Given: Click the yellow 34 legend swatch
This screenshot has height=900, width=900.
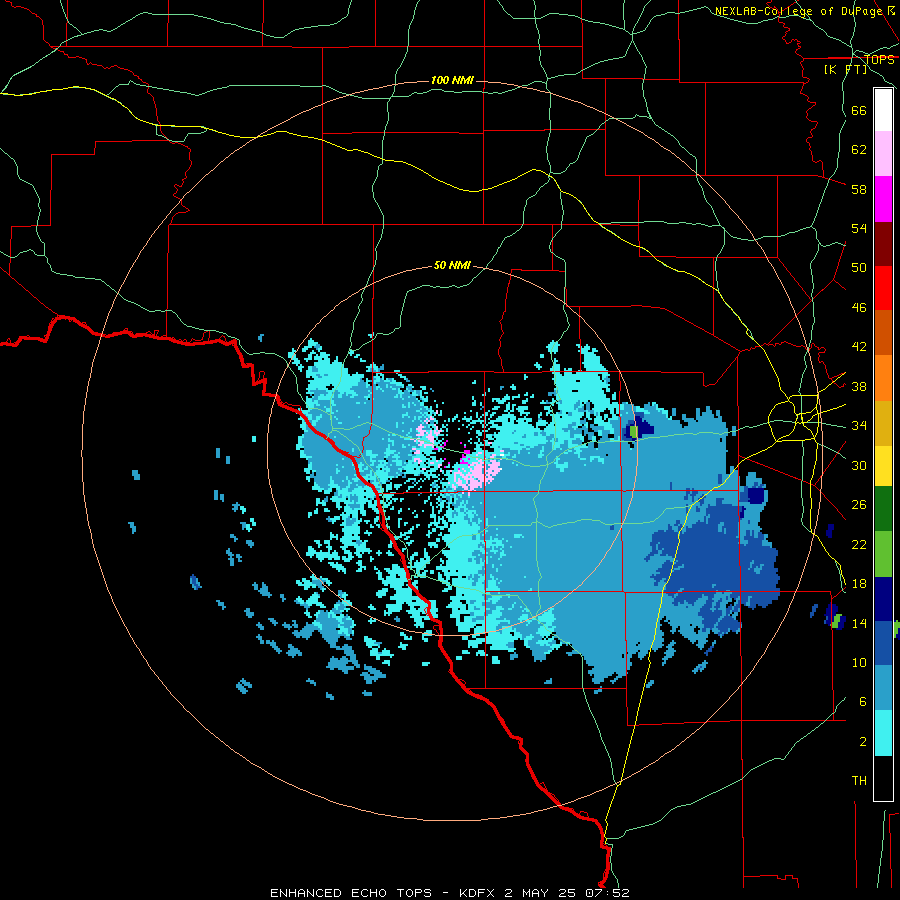Looking at the screenshot, I should point(883,466).
